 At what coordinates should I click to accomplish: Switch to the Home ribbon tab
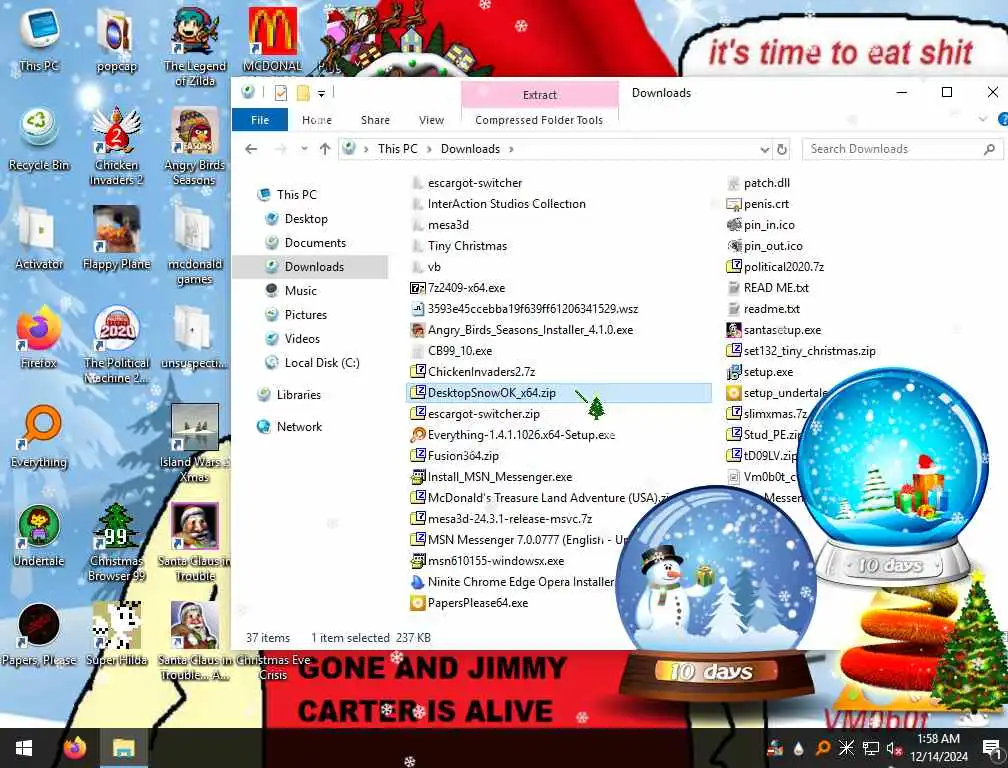point(317,120)
